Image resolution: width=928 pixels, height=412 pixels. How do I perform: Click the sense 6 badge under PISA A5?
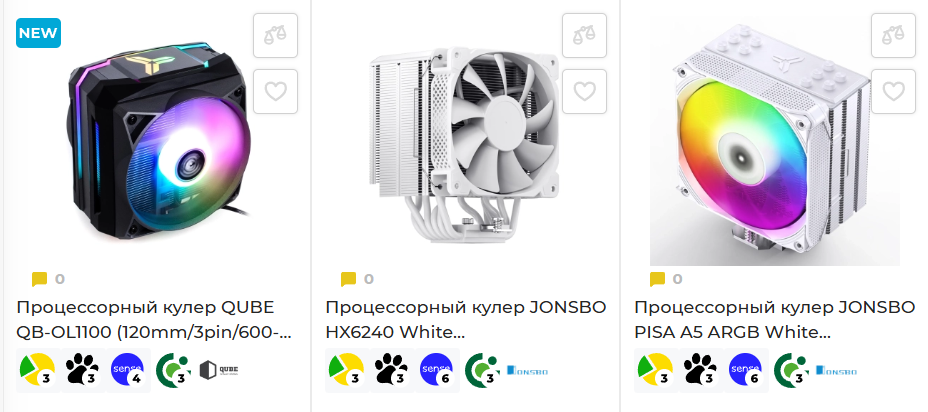[746, 371]
